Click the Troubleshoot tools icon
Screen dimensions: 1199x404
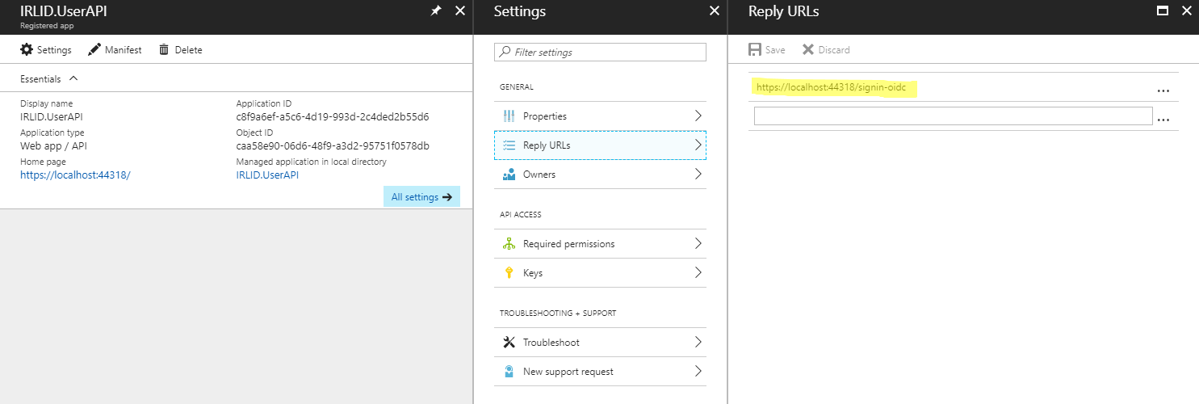click(509, 342)
